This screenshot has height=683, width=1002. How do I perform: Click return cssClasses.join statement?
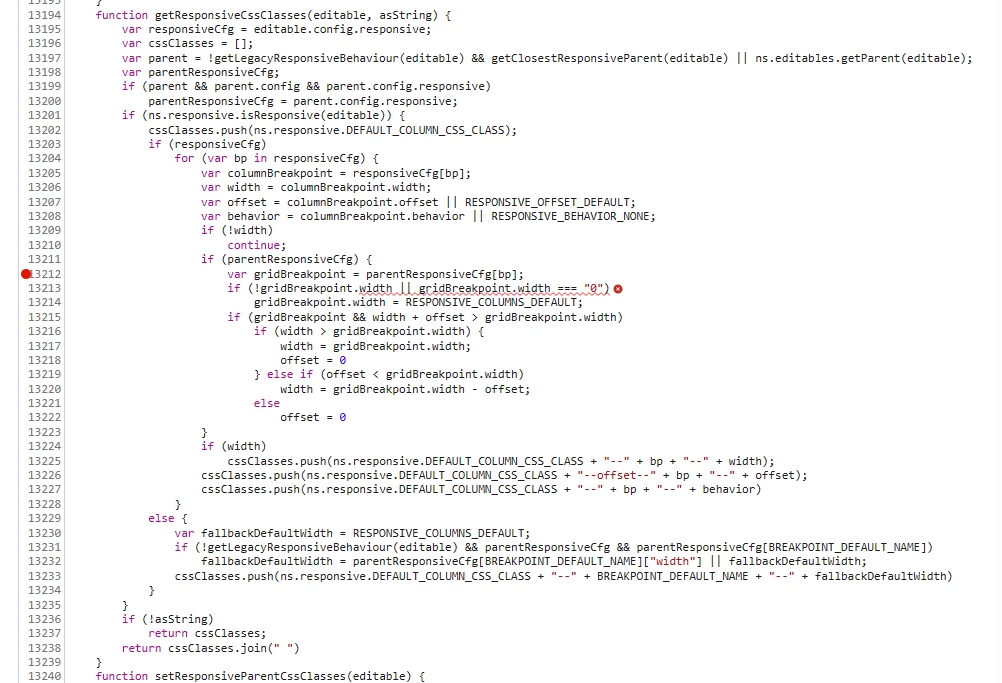pyautogui.click(x=210, y=648)
